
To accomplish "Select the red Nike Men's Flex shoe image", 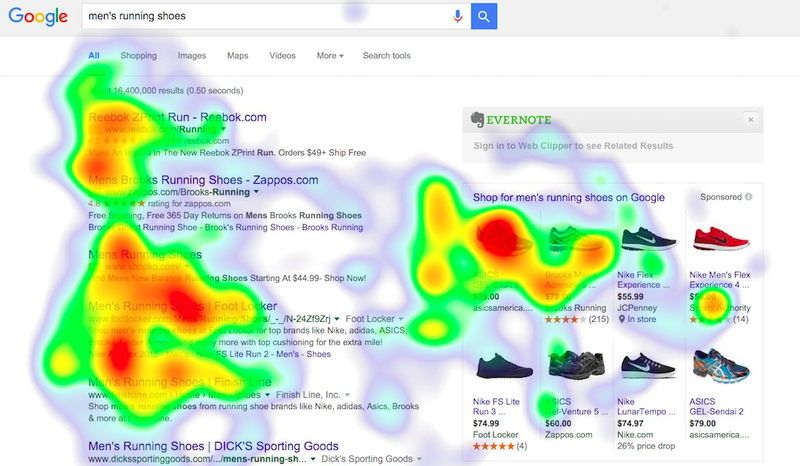I will (x=721, y=239).
